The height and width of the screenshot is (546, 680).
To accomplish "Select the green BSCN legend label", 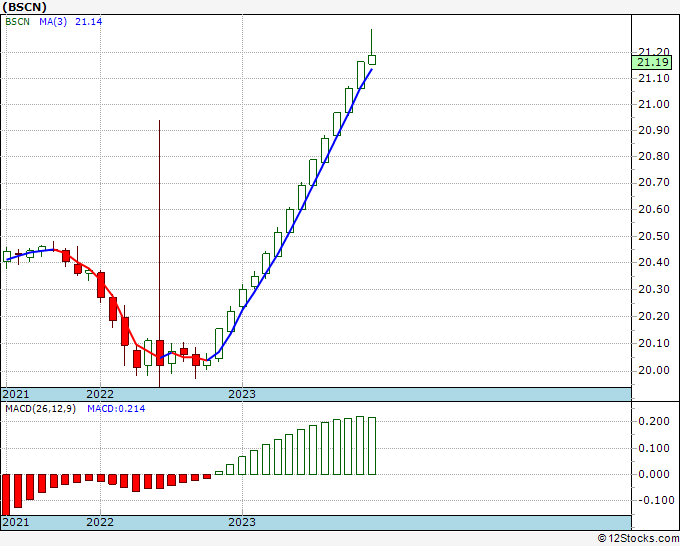I will 17,22.
